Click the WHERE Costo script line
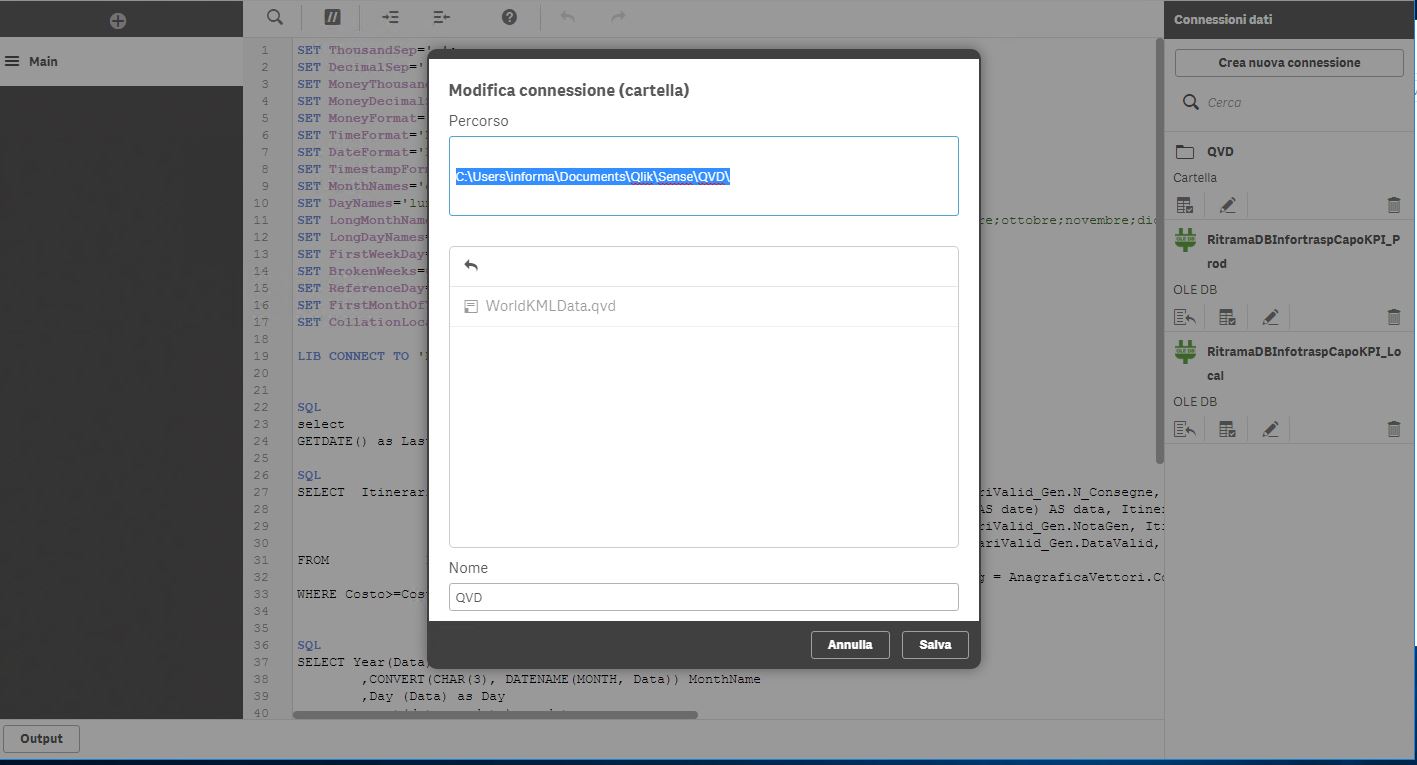 click(362, 594)
